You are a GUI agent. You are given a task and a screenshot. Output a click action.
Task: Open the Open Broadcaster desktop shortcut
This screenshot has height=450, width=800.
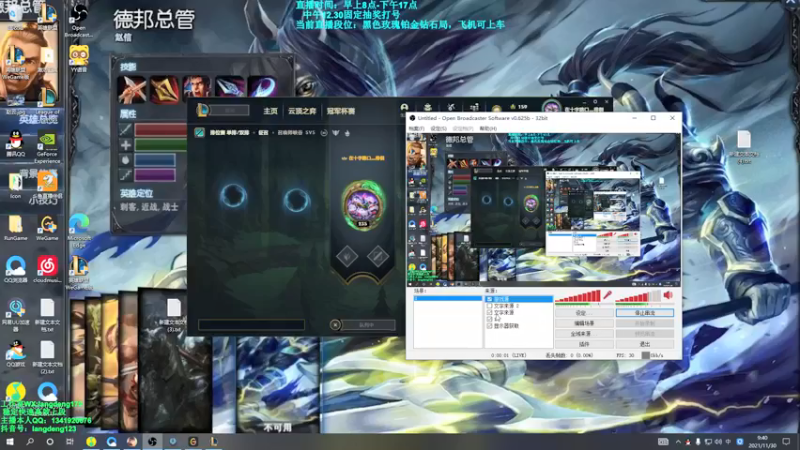79,20
